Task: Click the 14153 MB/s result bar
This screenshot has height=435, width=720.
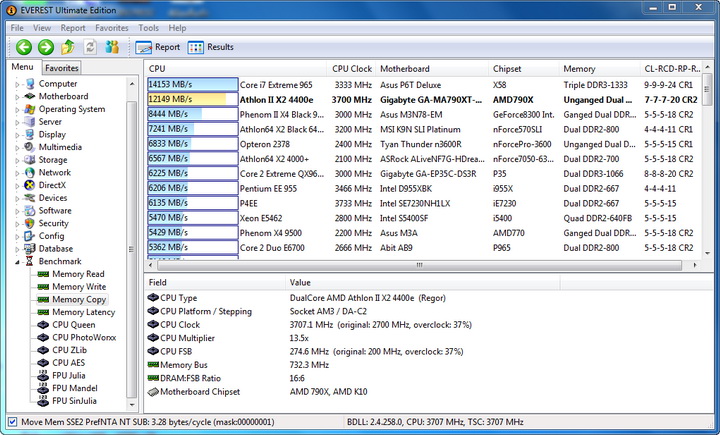Action: (x=192, y=85)
